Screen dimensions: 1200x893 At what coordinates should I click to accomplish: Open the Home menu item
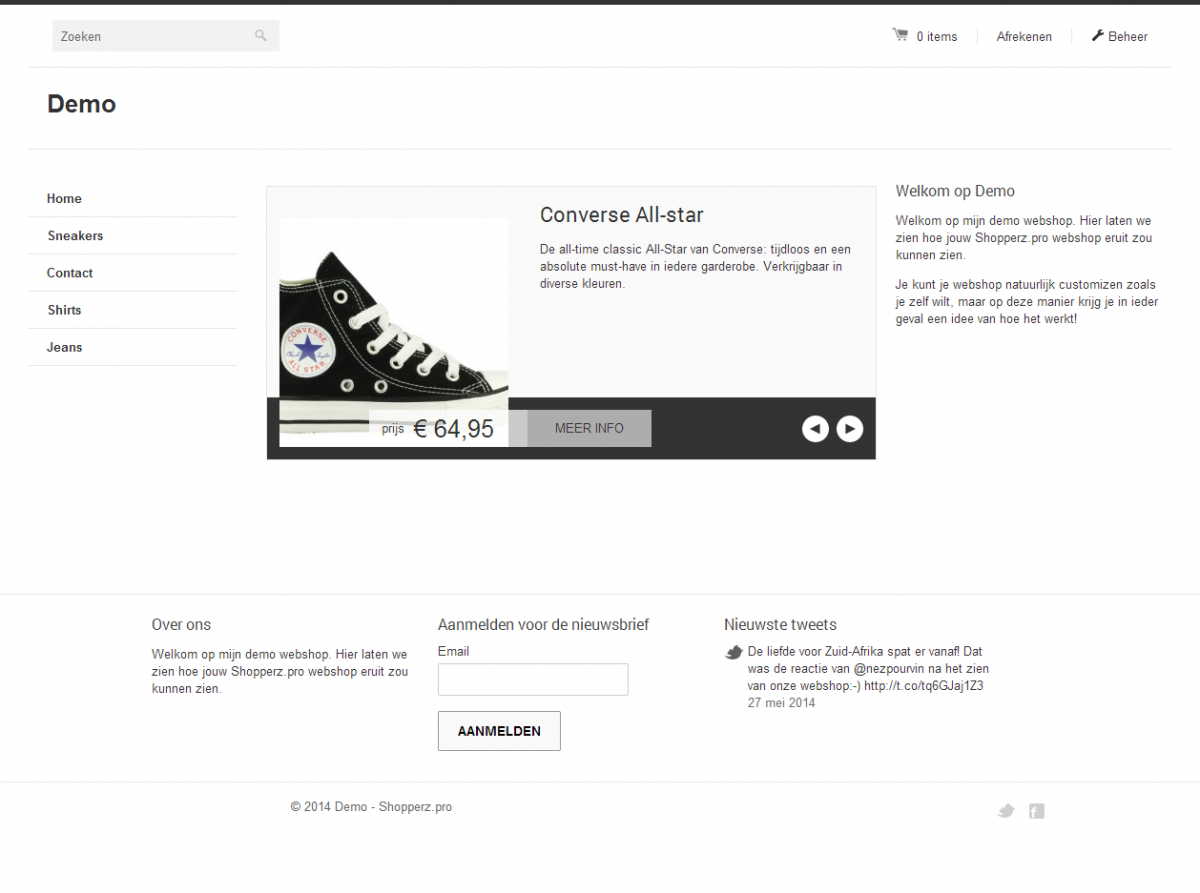(x=64, y=199)
